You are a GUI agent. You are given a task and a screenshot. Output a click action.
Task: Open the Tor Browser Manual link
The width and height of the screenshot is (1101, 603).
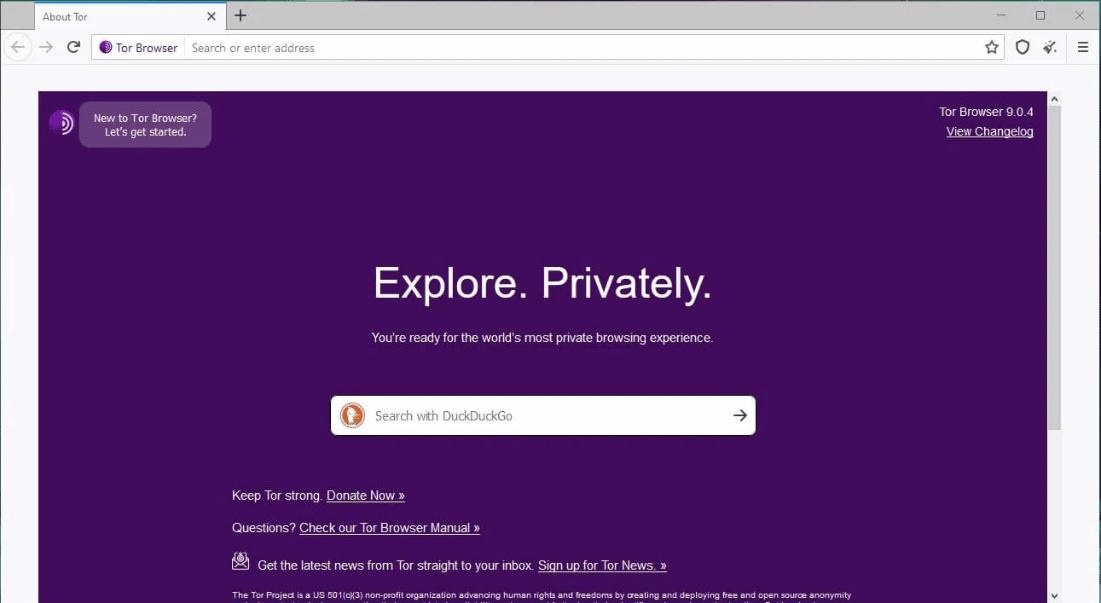click(389, 527)
